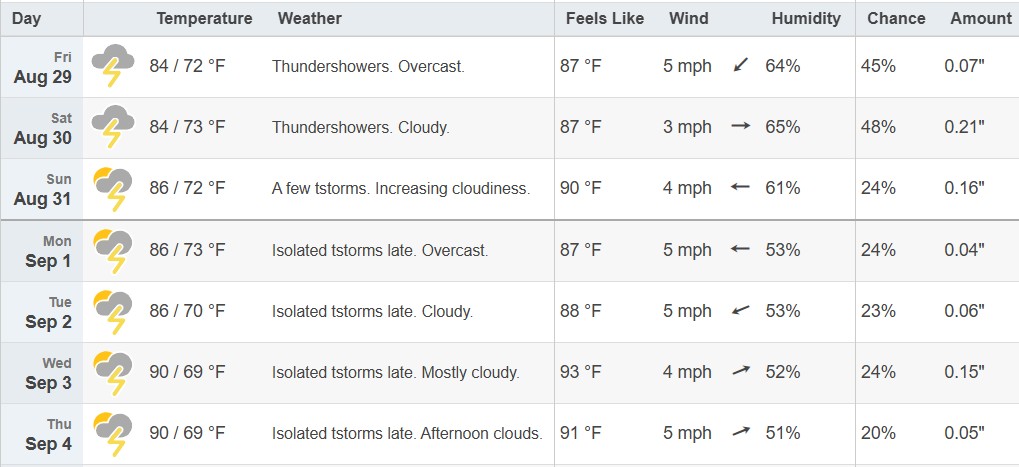Click the thundershower icon for Fri Aug 29

(113, 66)
